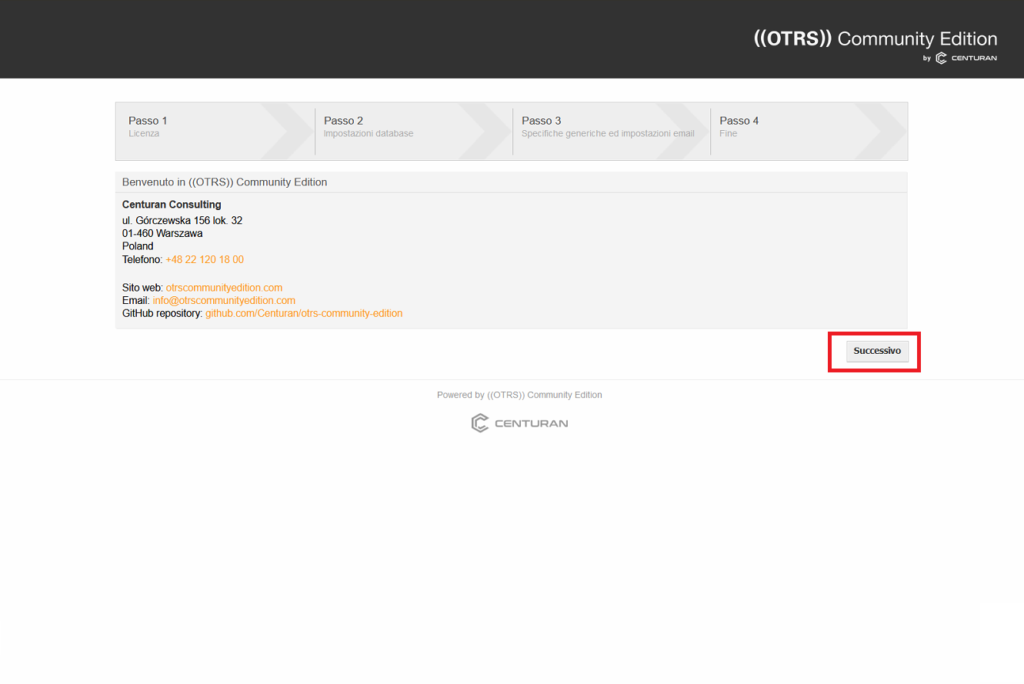Screen dimensions: 1024x684
Task: Click the 'Benvenuto in ((OTRS)) Community Edition' heading
Action: click(225, 182)
